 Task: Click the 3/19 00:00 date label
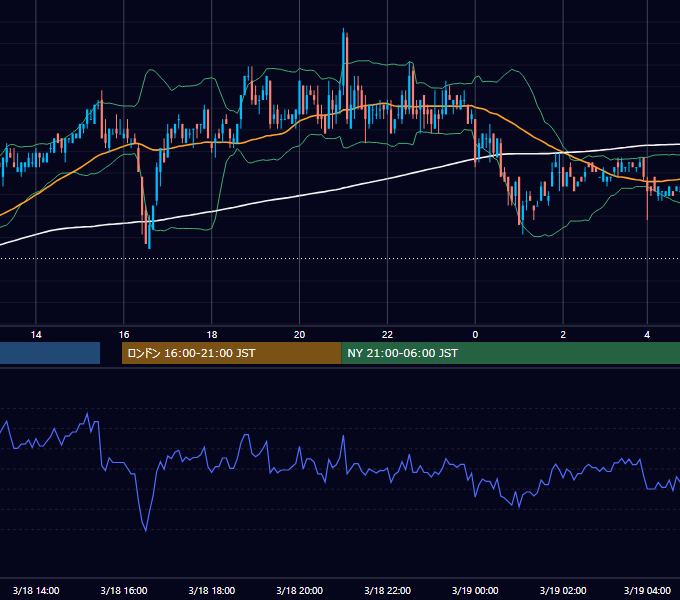475,590
